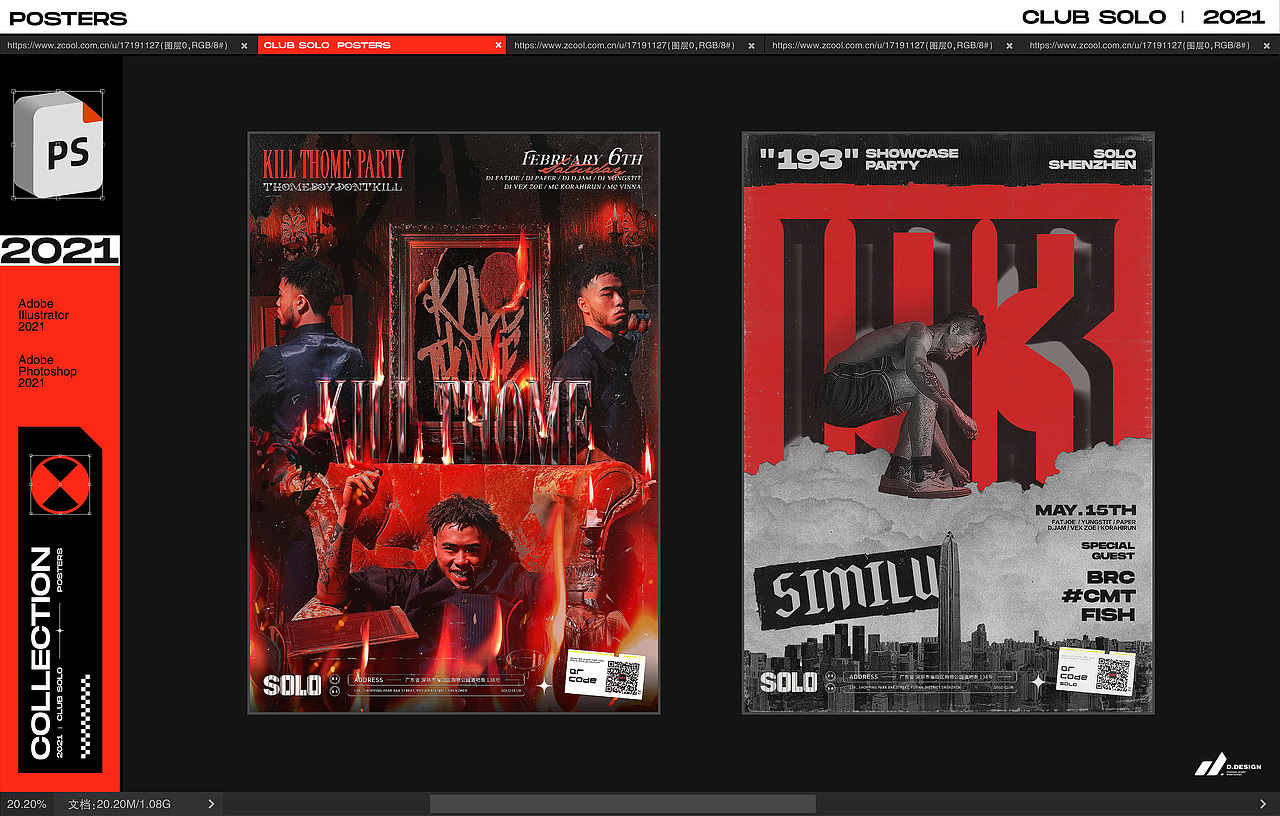This screenshot has height=816, width=1280.
Task: Click the BRC guest name
Action: tap(1111, 578)
